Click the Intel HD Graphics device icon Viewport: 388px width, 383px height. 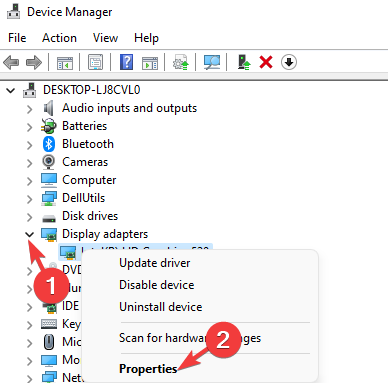click(68, 252)
